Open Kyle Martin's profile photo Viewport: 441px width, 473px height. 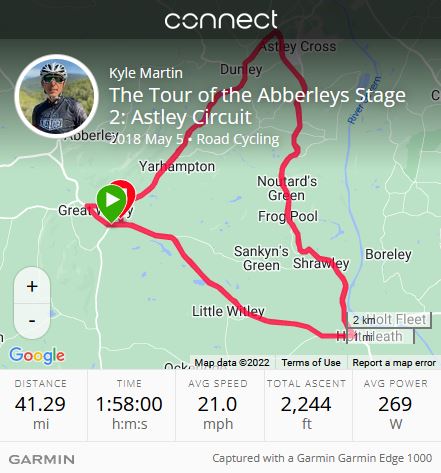point(57,96)
